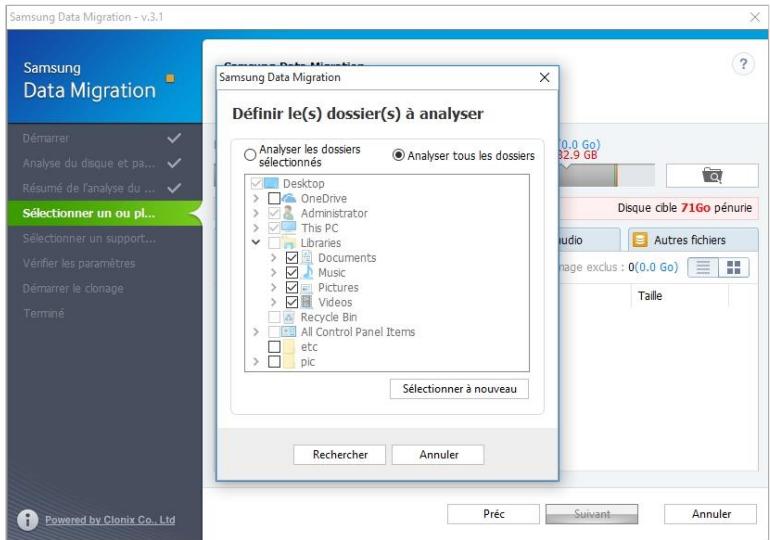Image resolution: width=770 pixels, height=540 pixels.
Task: Click the This PC monitor icon
Action: [x=289, y=228]
